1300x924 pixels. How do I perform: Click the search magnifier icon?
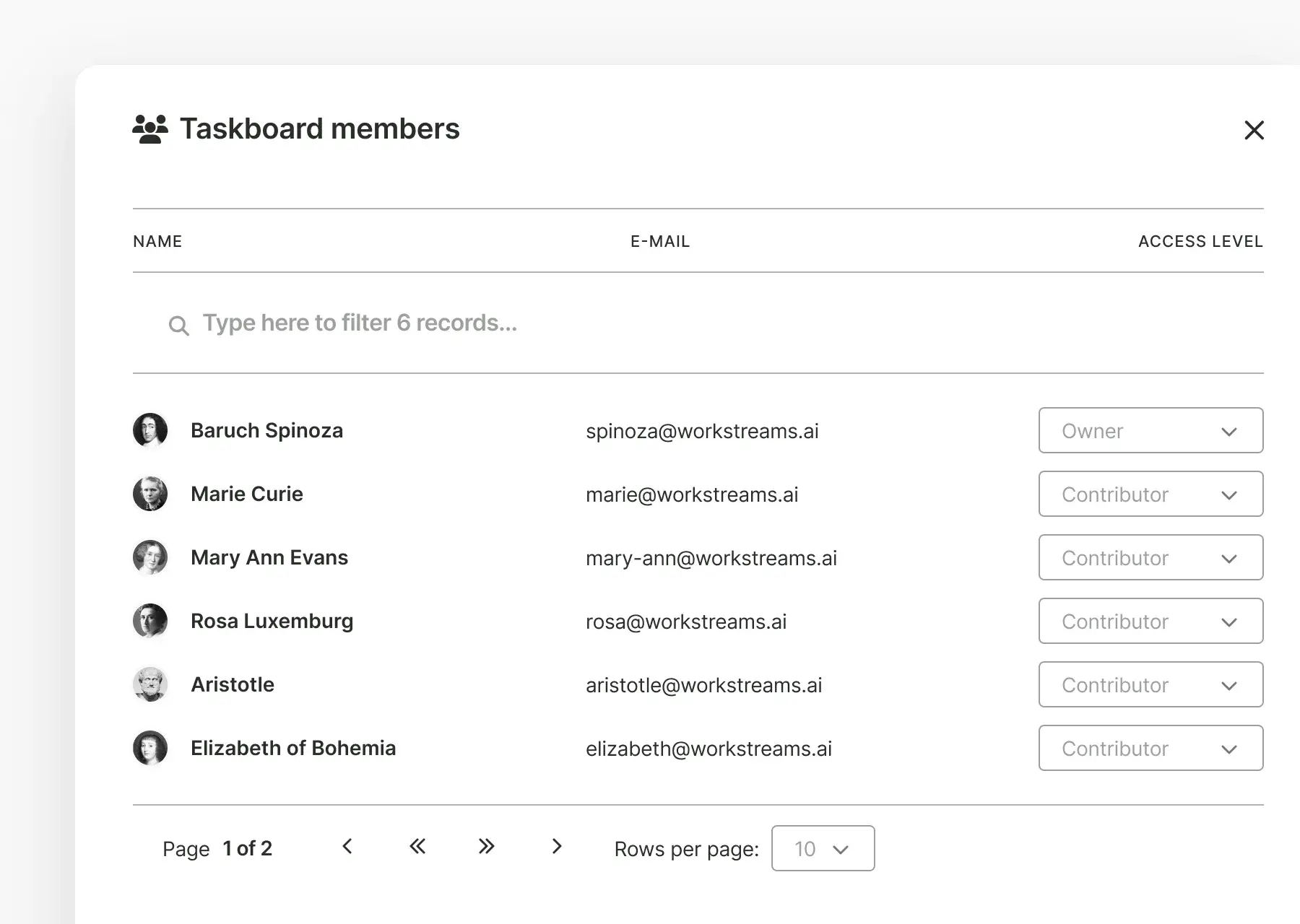(x=178, y=326)
